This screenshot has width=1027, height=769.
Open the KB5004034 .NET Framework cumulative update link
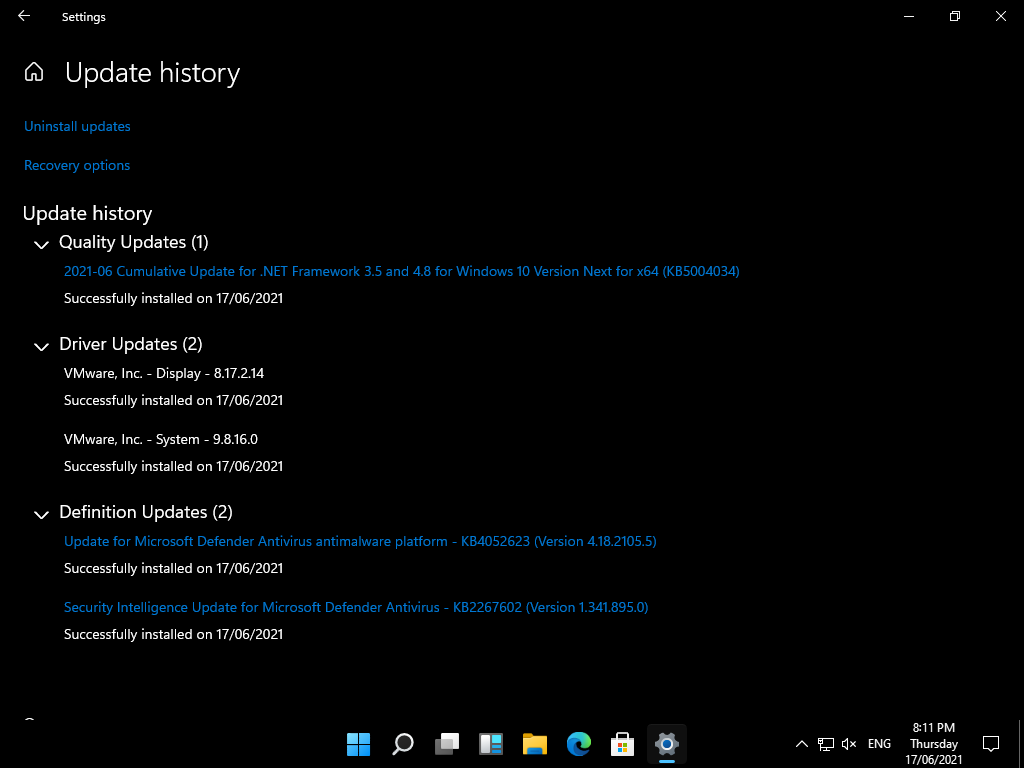click(x=401, y=272)
